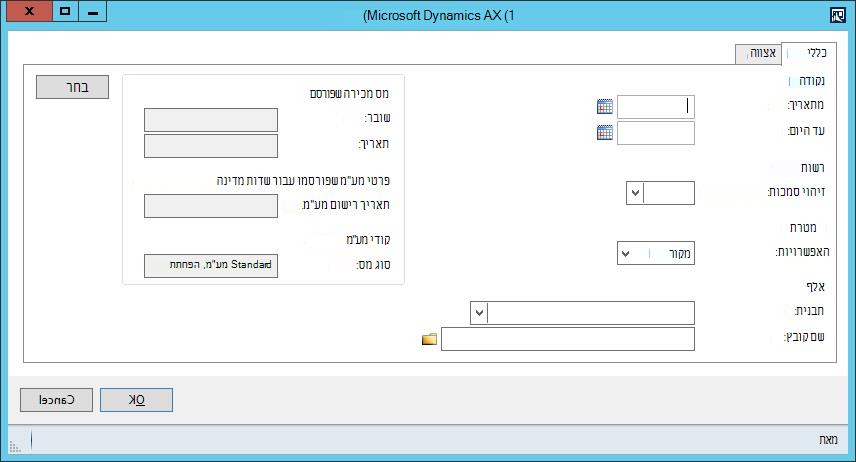856x462 pixels.
Task: Confirm with the OK button
Action: 136,400
